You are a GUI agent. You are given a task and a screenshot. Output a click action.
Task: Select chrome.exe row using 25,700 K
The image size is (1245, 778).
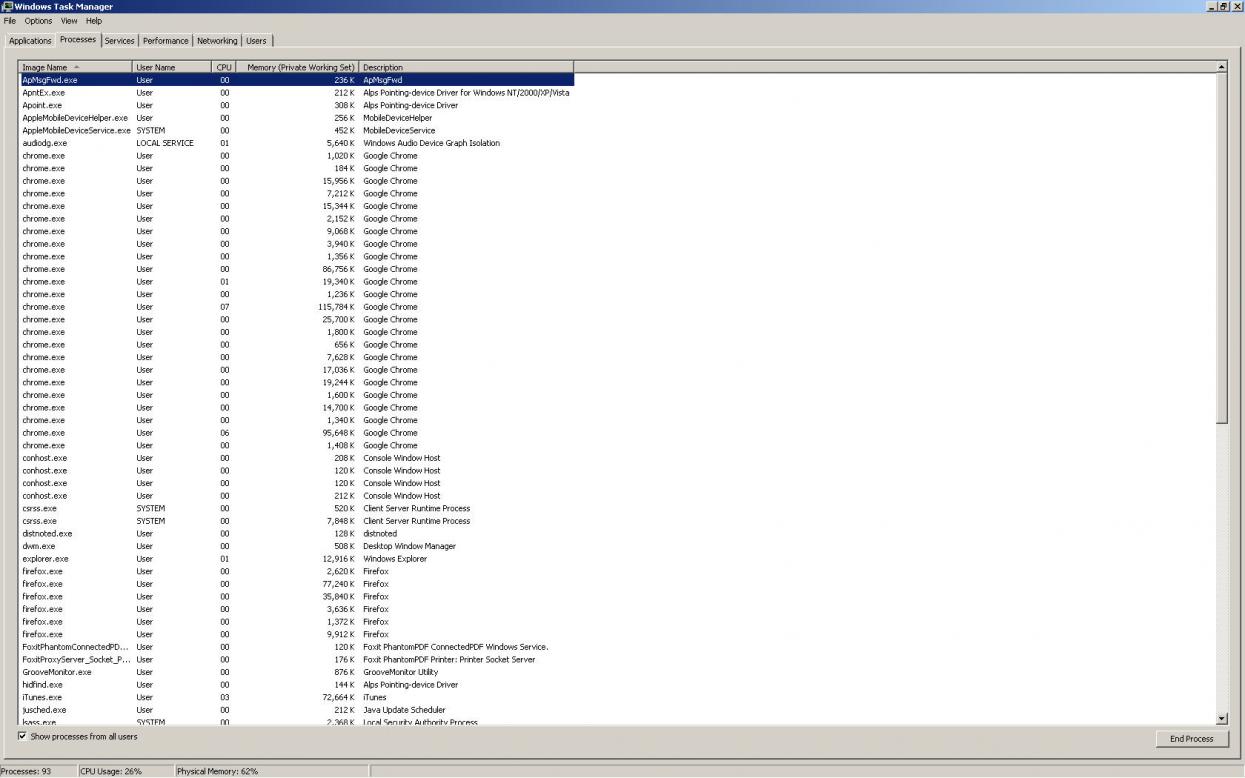[x=296, y=319]
